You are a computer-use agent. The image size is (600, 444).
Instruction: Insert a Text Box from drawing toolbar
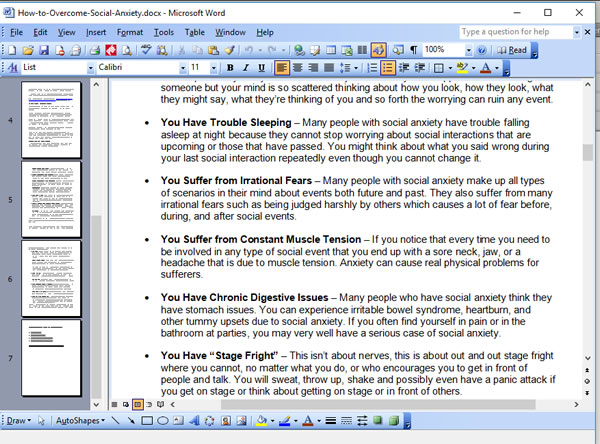click(x=178, y=421)
